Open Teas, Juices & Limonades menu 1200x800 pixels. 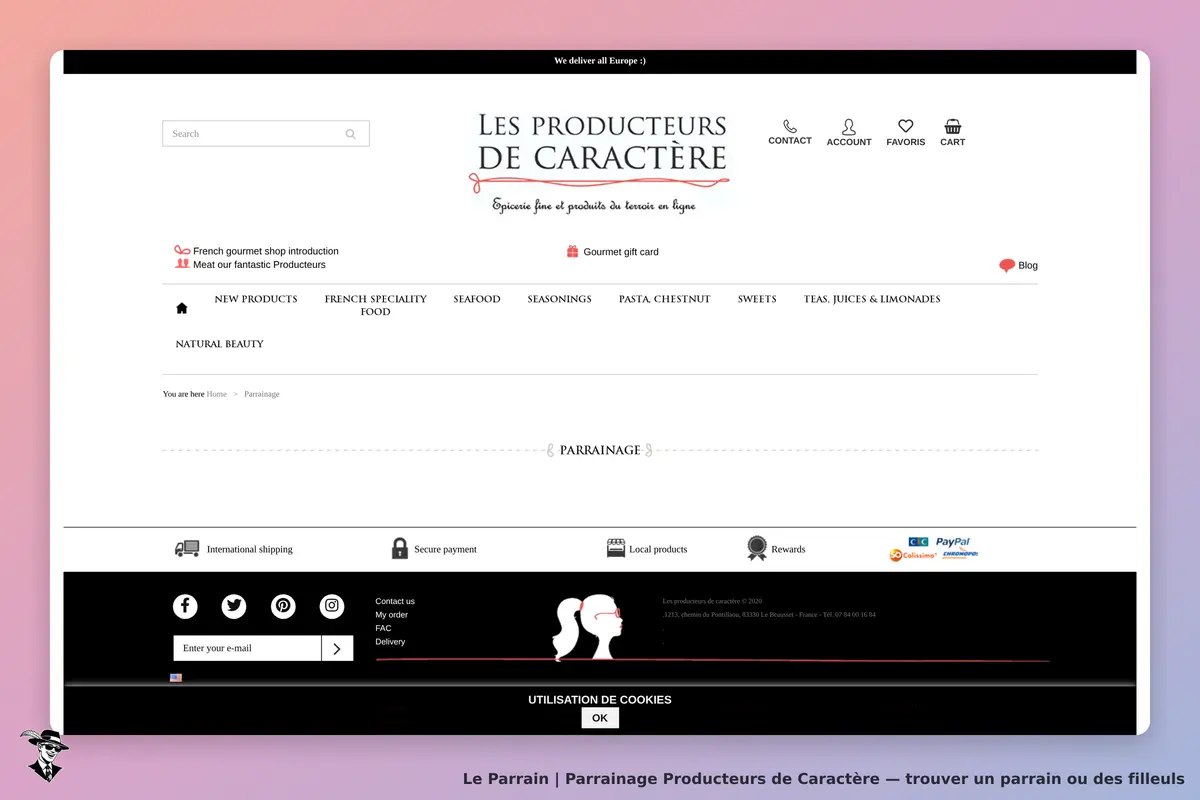coord(872,299)
